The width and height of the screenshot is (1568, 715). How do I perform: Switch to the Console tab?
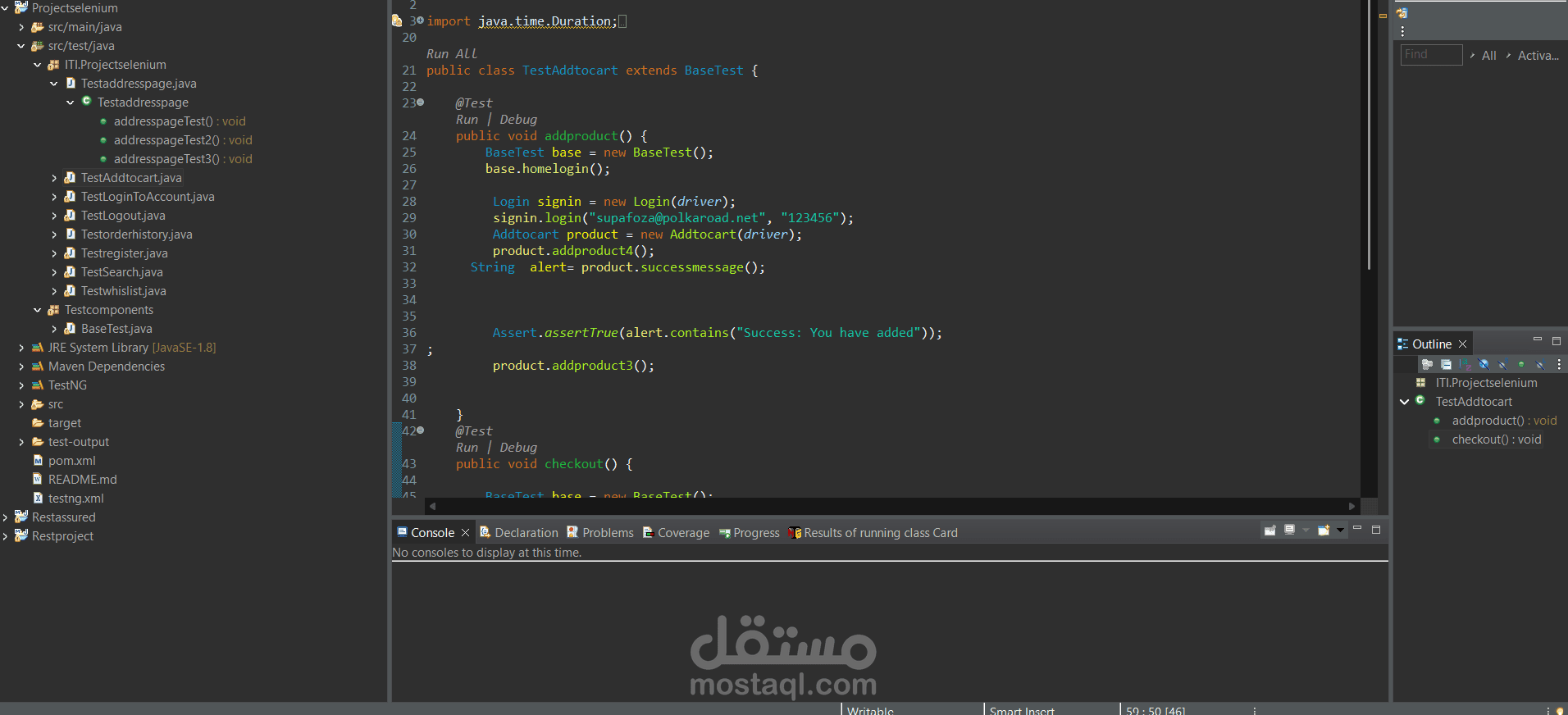pos(432,533)
